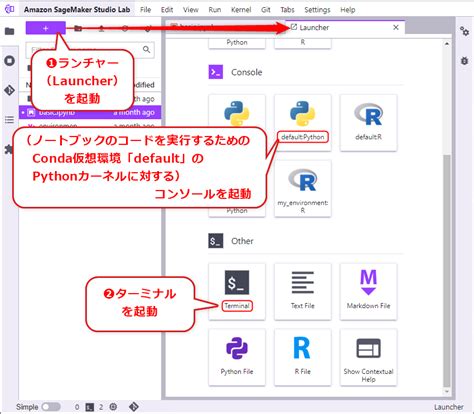Open the File menu
This screenshot has width=474, height=414.
coord(145,10)
